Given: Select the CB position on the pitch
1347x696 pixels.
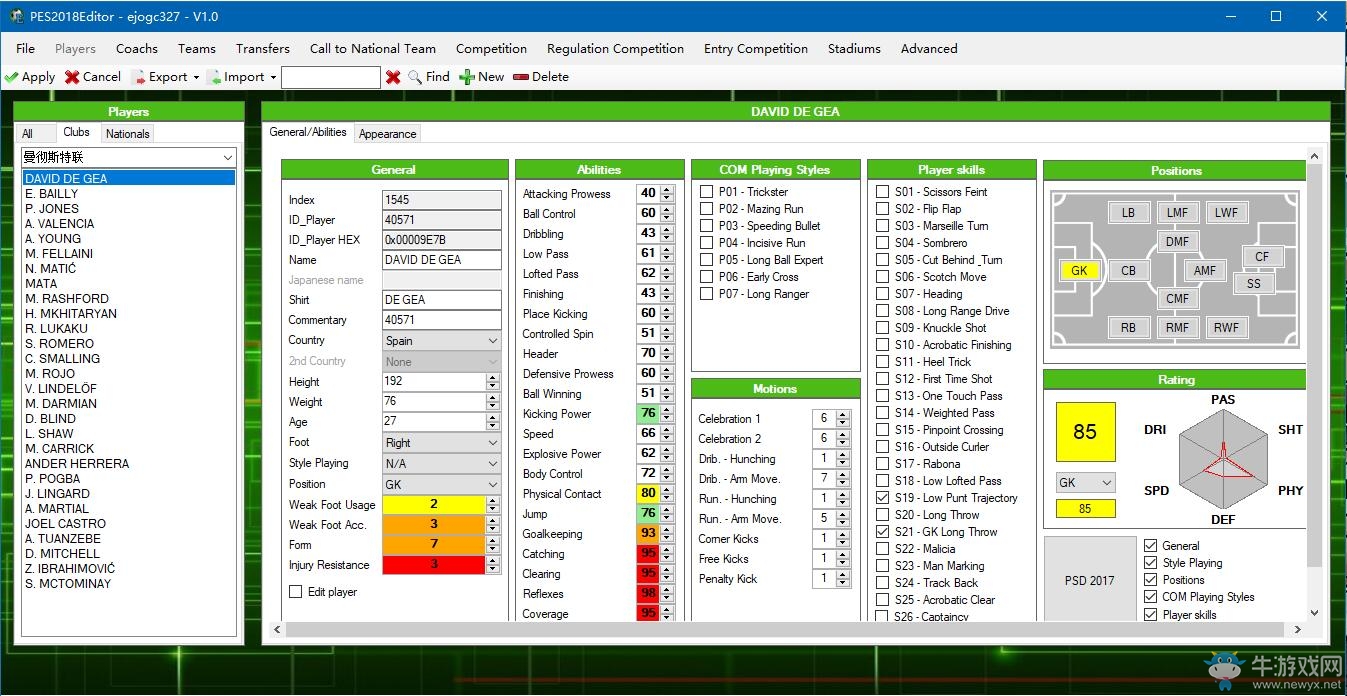Looking at the screenshot, I should coord(1128,271).
